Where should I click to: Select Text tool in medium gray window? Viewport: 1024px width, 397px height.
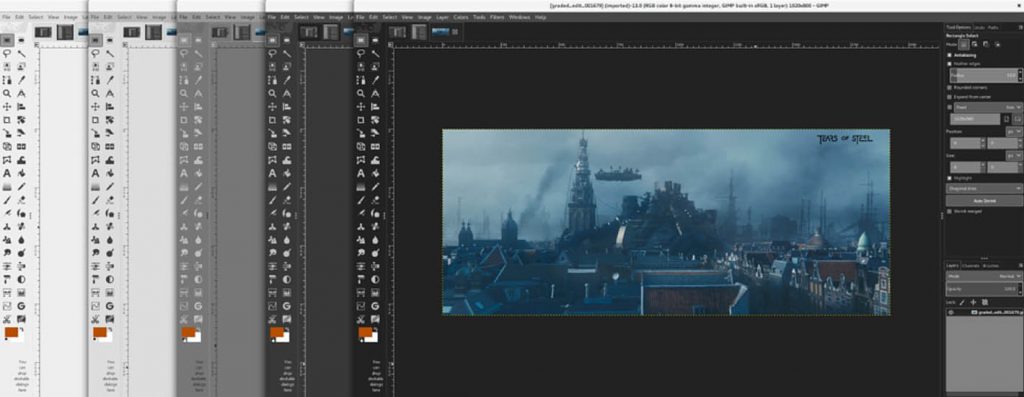pyautogui.click(x=184, y=173)
